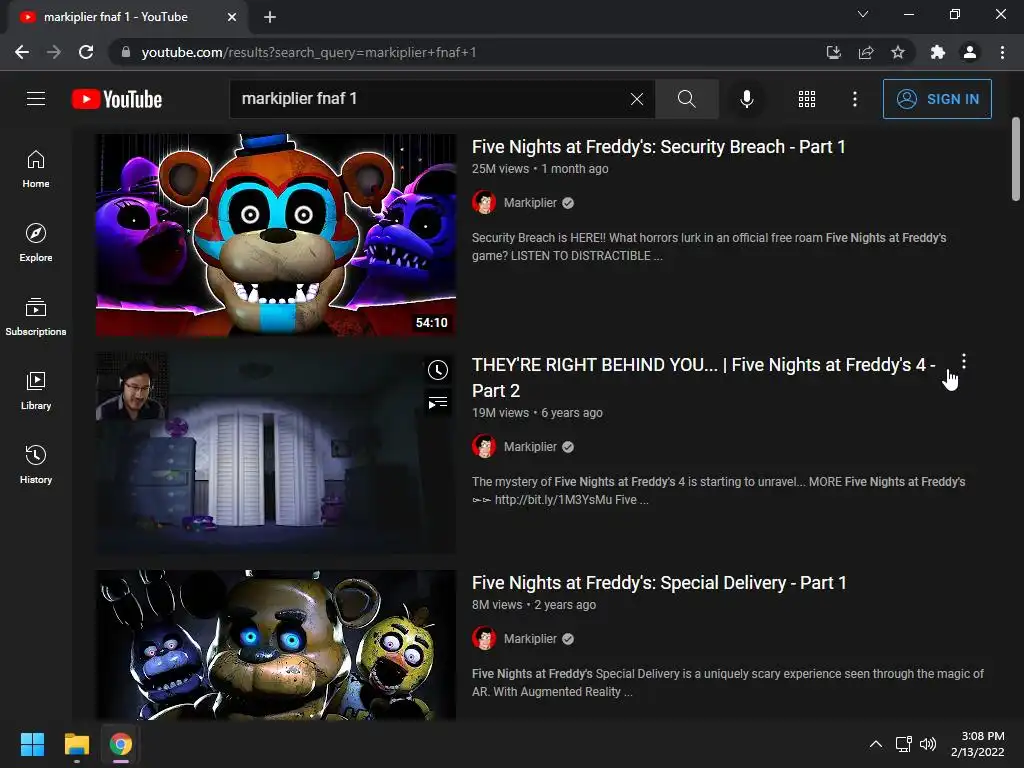View site information lock icon
Image resolution: width=1024 pixels, height=768 pixels.
pyautogui.click(x=126, y=52)
